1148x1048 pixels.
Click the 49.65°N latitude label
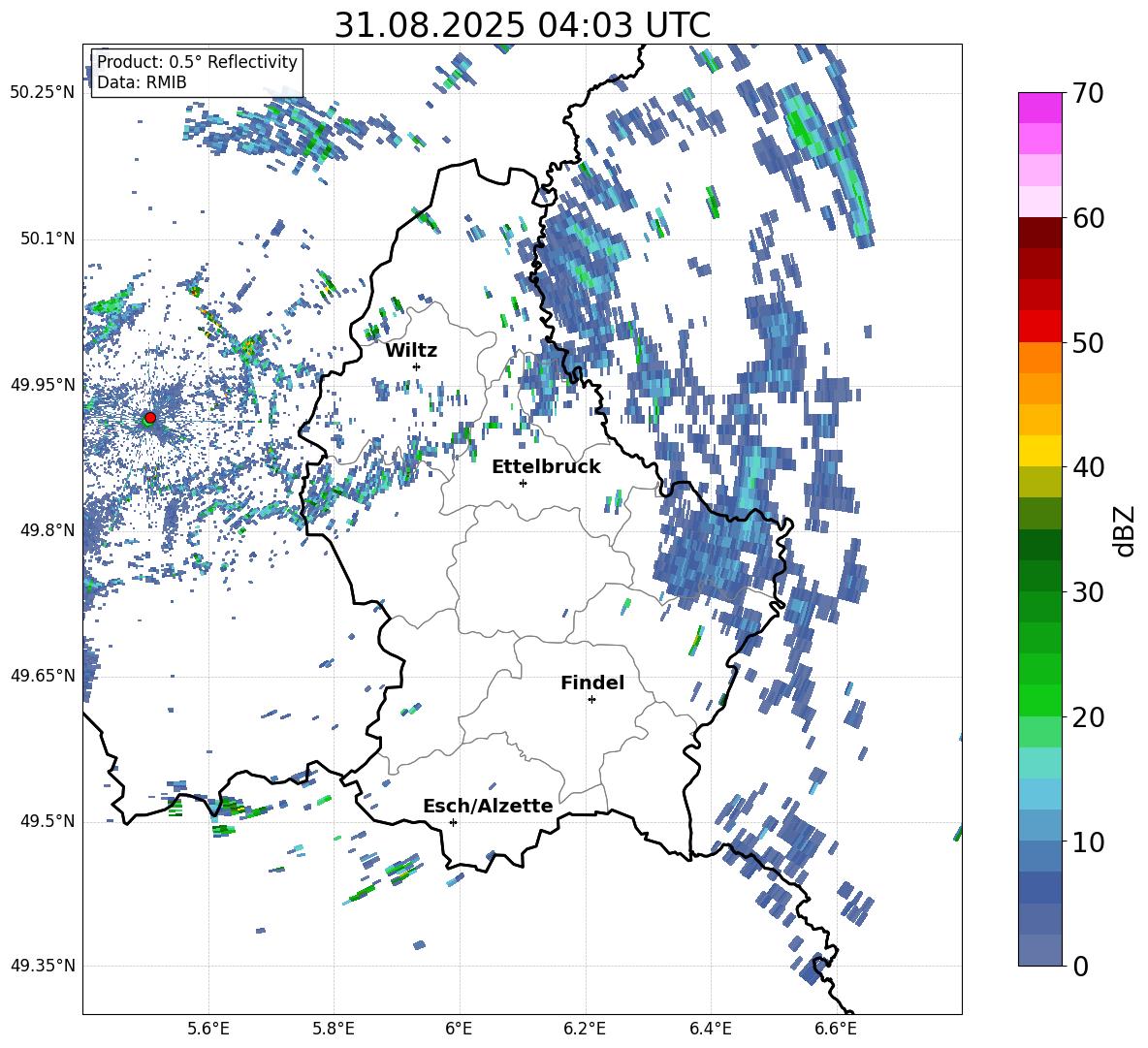coord(43,676)
